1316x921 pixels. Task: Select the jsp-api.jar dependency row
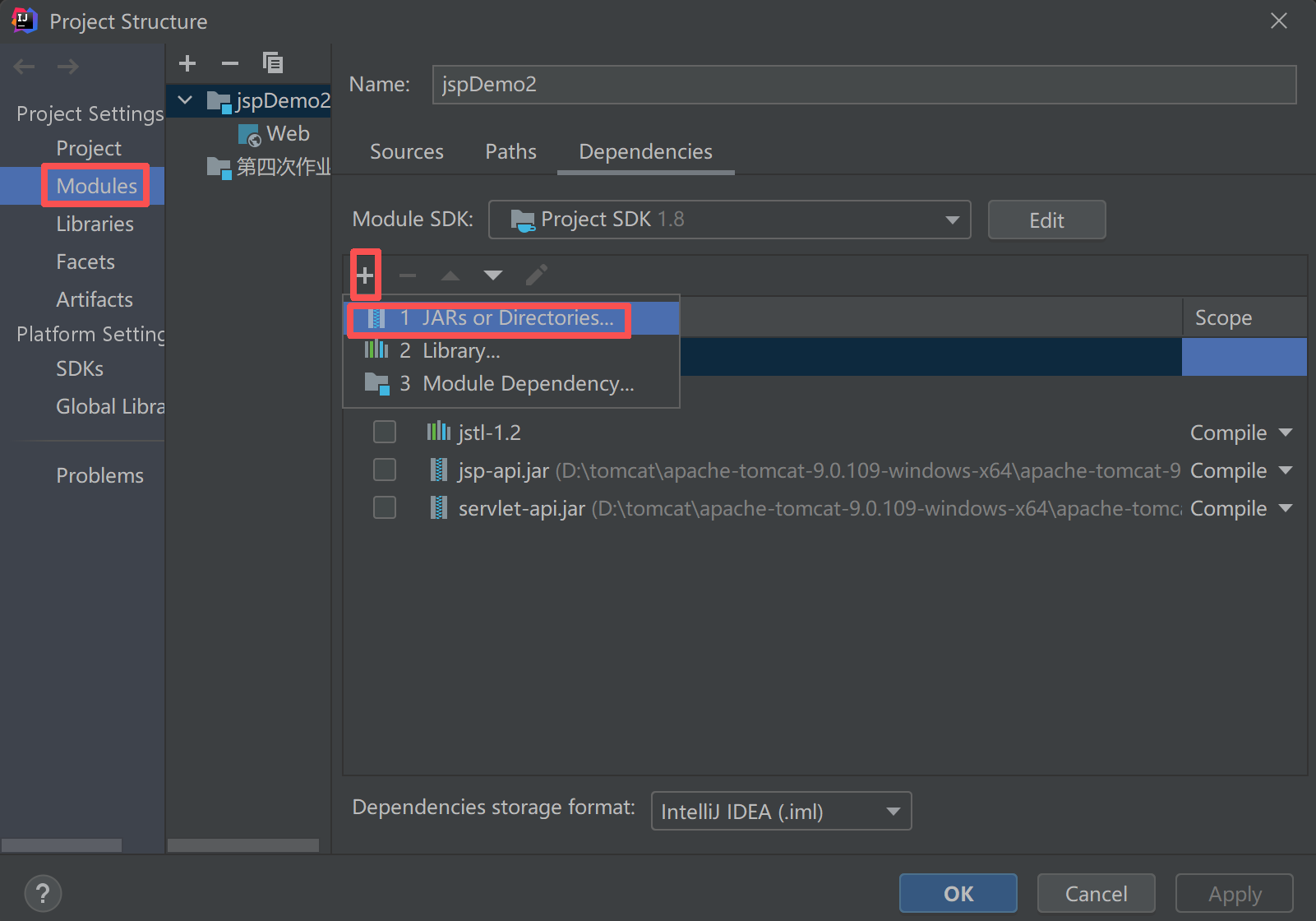coord(824,470)
